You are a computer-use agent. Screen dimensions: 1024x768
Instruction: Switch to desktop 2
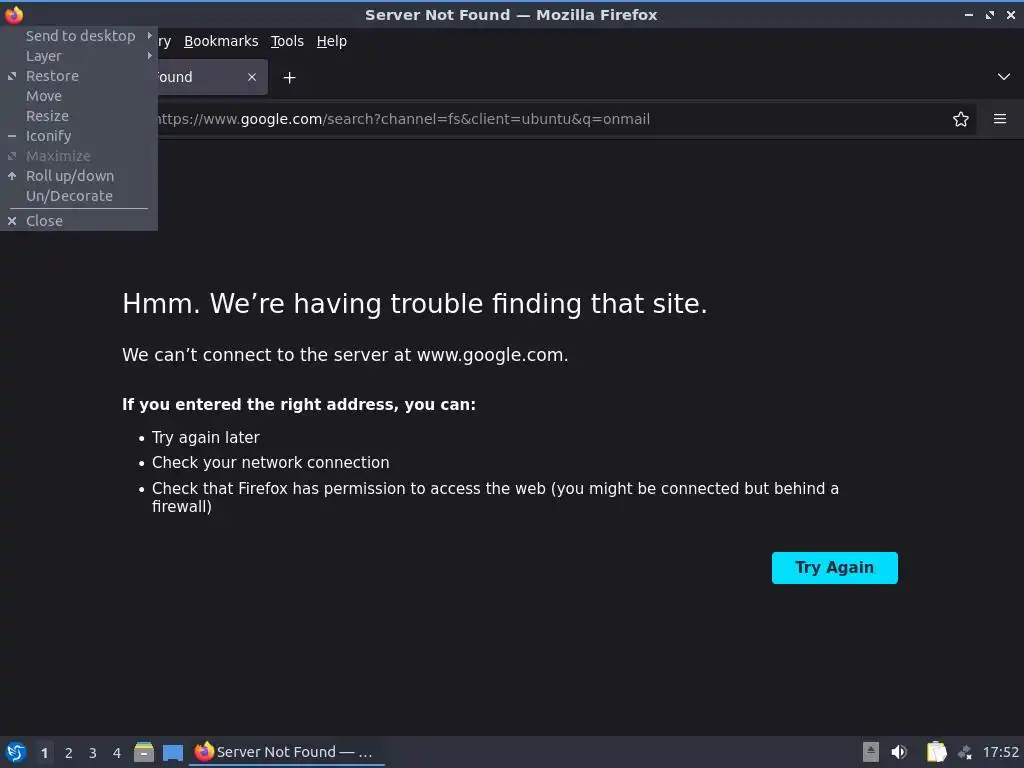click(69, 753)
